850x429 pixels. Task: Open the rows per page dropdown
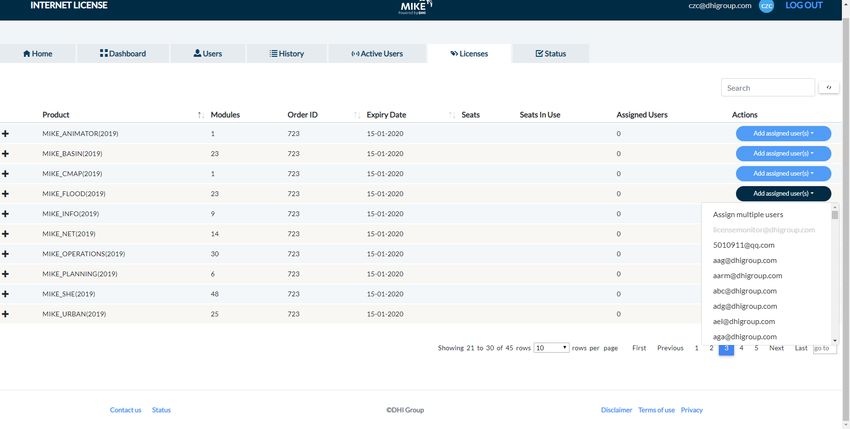[551, 348]
